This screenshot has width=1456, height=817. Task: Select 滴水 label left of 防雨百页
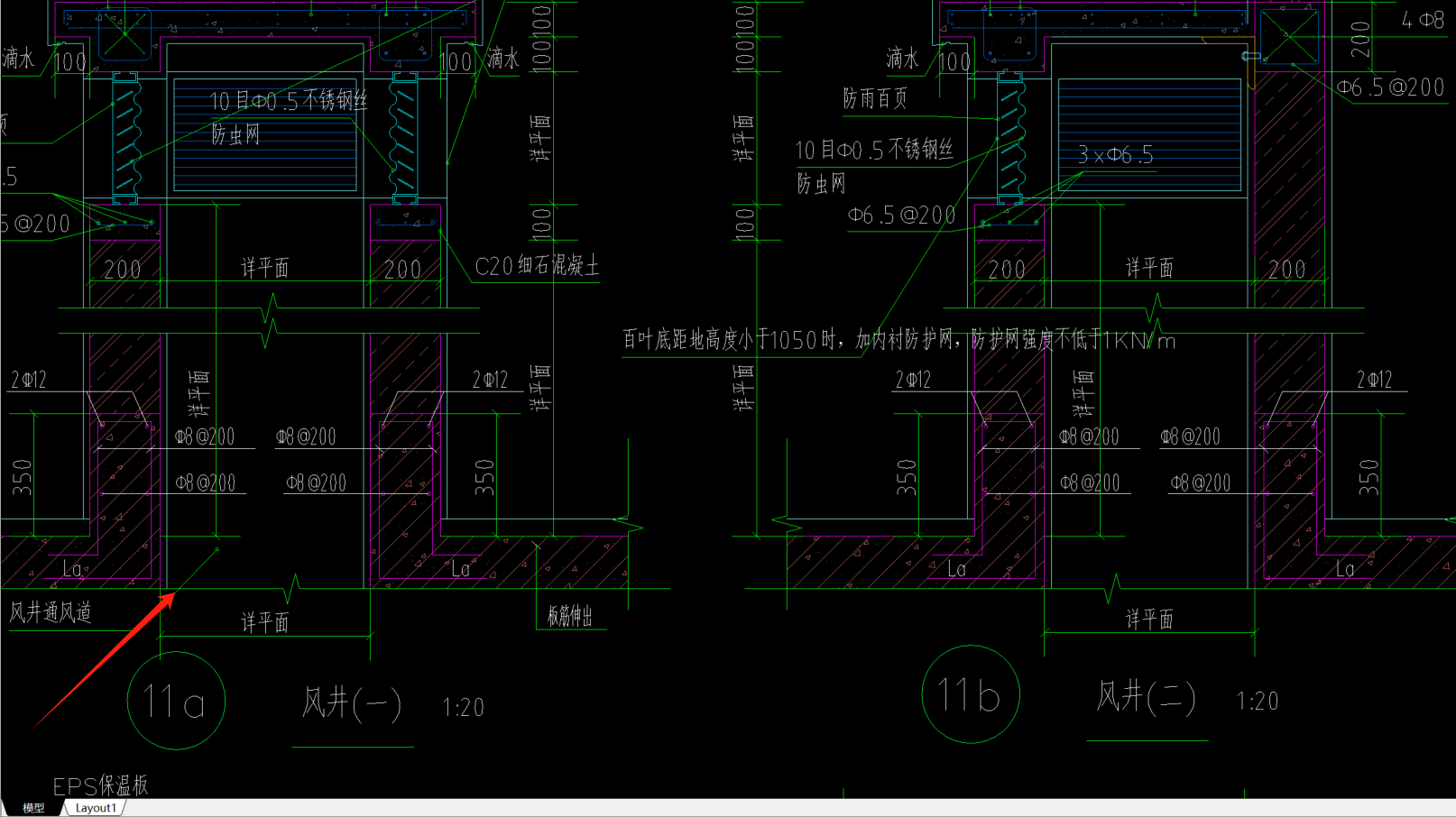point(902,60)
